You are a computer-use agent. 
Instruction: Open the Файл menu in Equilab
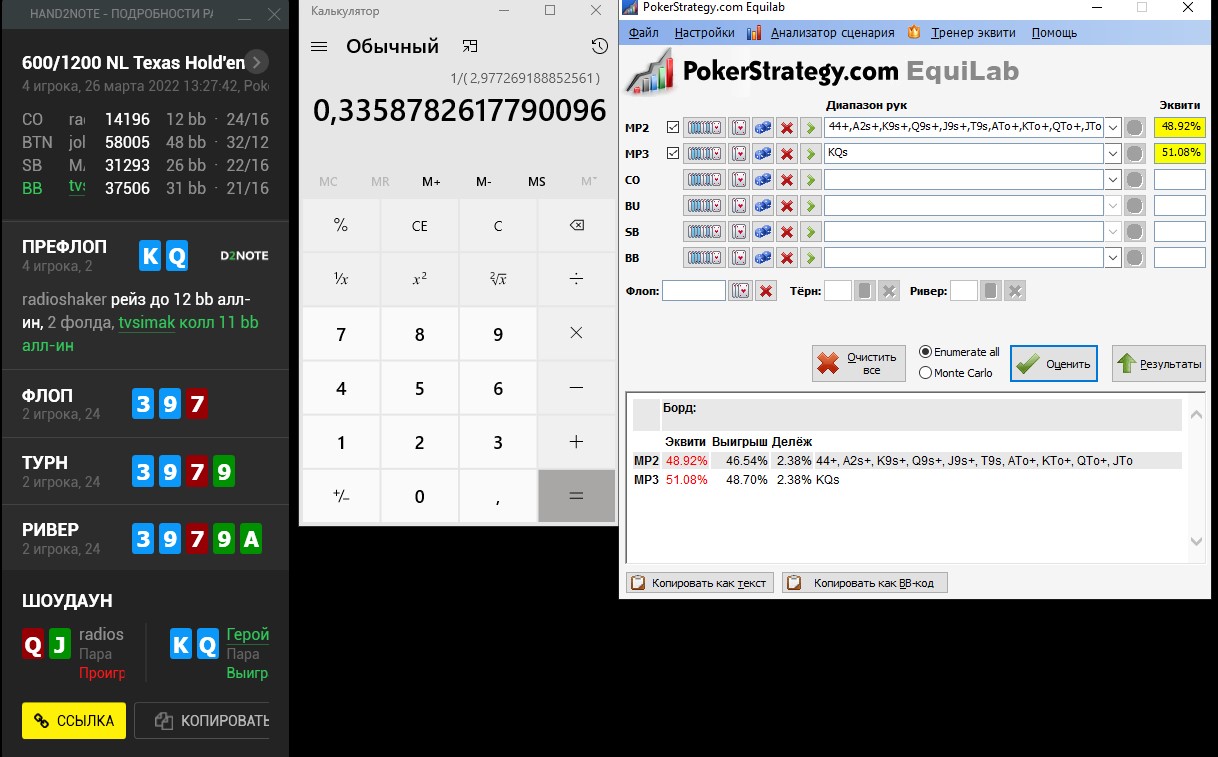[x=644, y=32]
